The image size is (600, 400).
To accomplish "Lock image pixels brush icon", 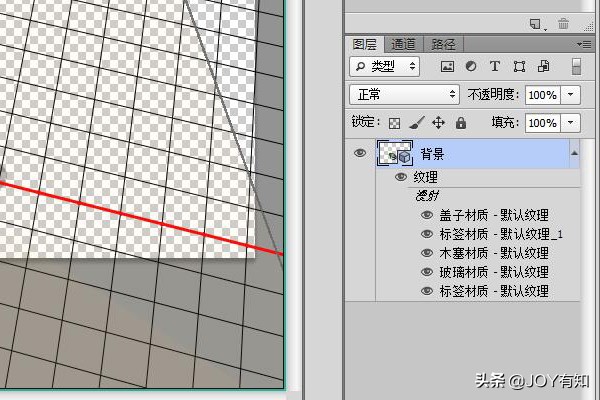I will point(416,123).
